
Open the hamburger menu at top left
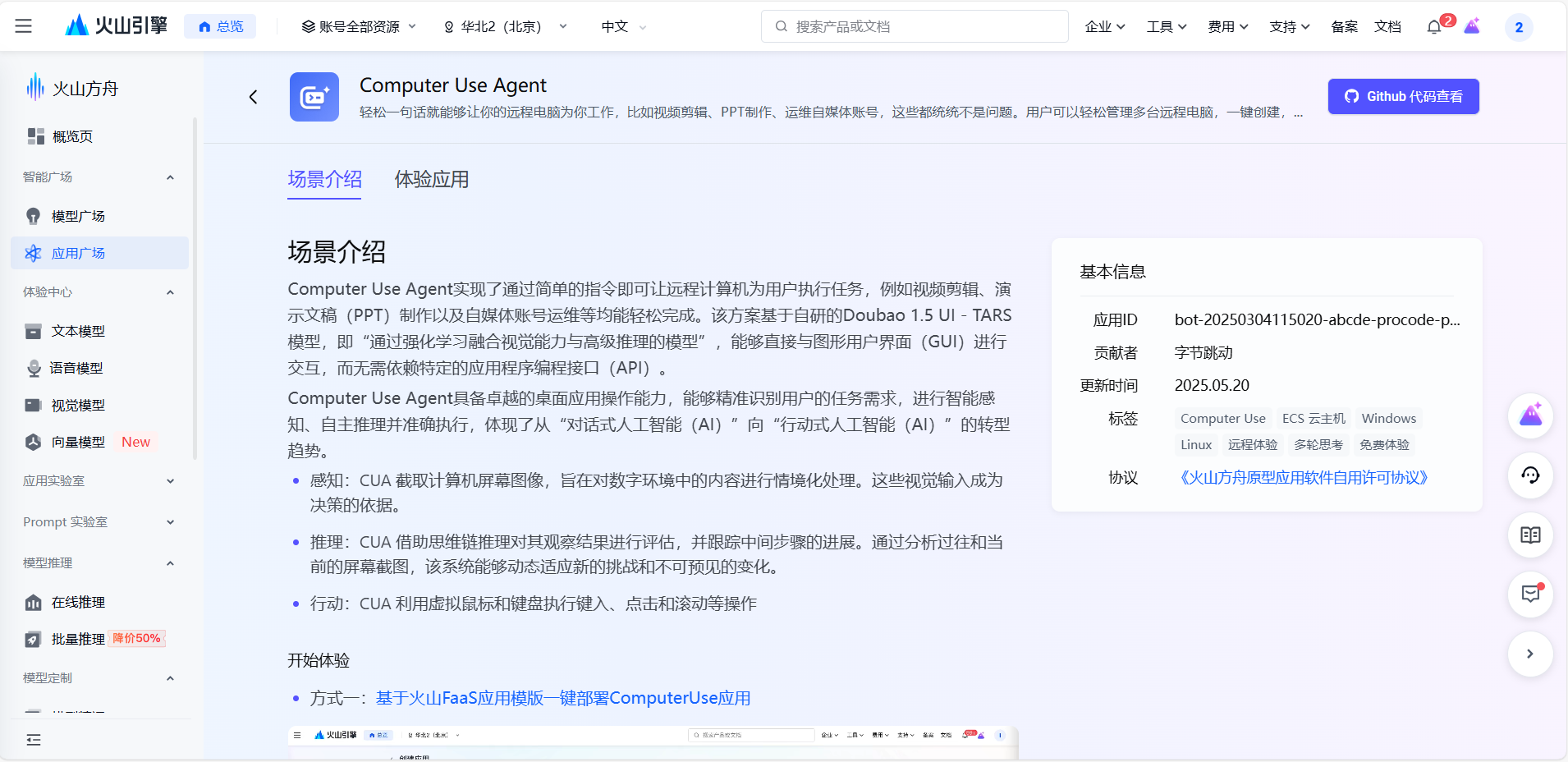pos(24,26)
